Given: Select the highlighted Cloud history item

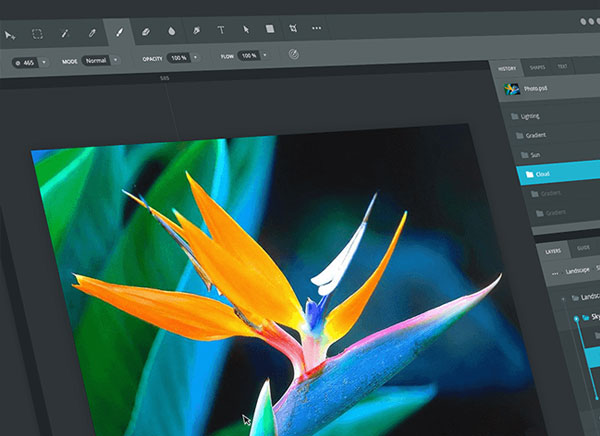Looking at the screenshot, I should tap(559, 174).
